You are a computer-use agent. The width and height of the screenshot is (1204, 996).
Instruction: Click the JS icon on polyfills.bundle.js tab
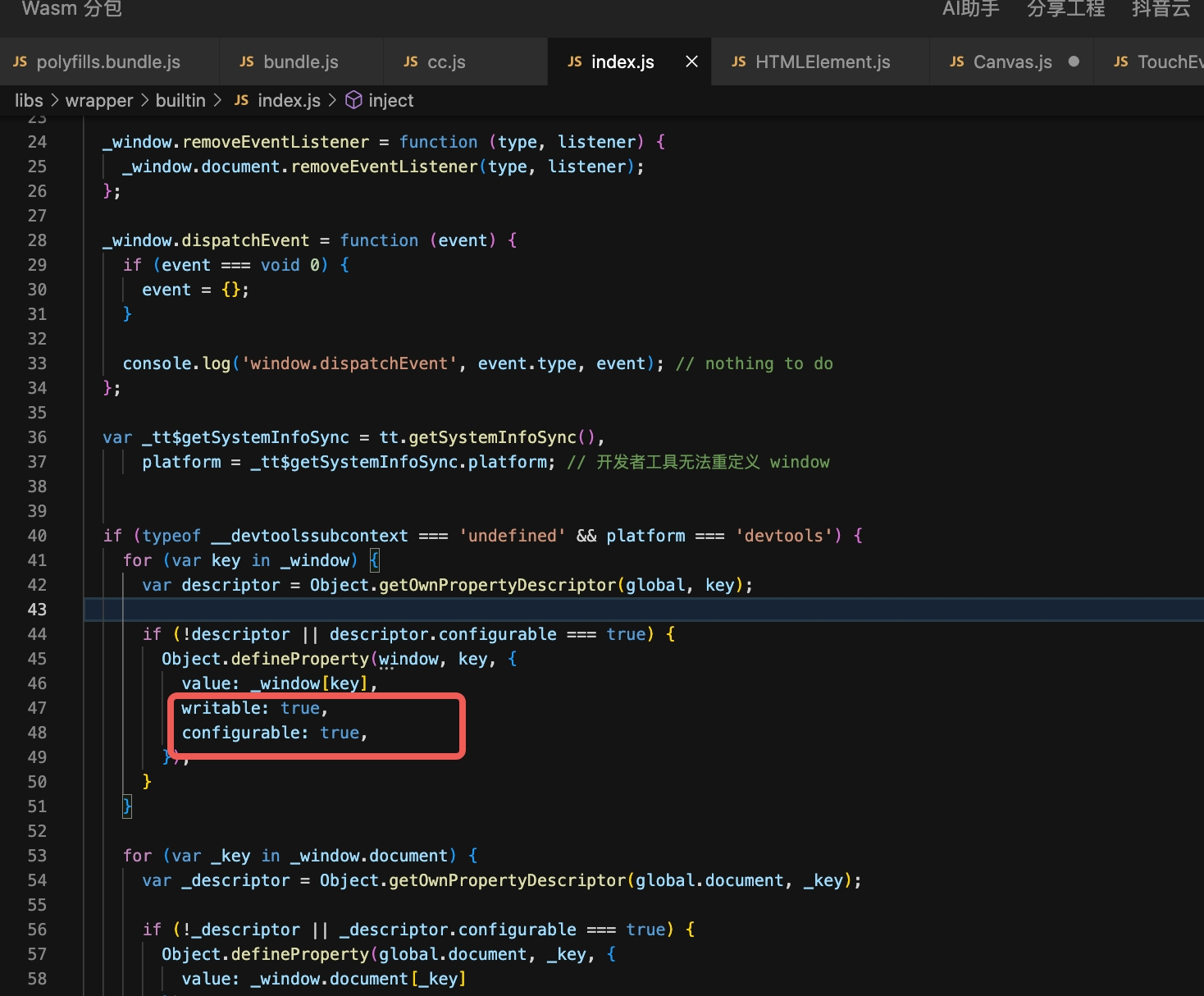21,62
